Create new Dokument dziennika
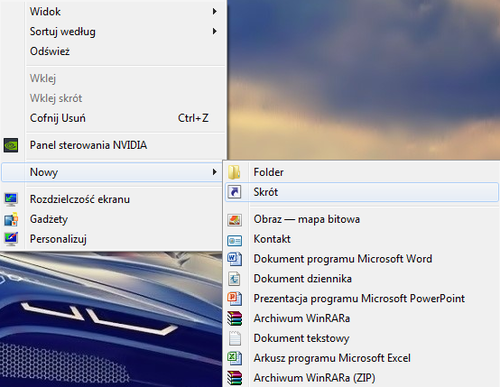This screenshot has height=387, width=500. pyautogui.click(x=362, y=279)
